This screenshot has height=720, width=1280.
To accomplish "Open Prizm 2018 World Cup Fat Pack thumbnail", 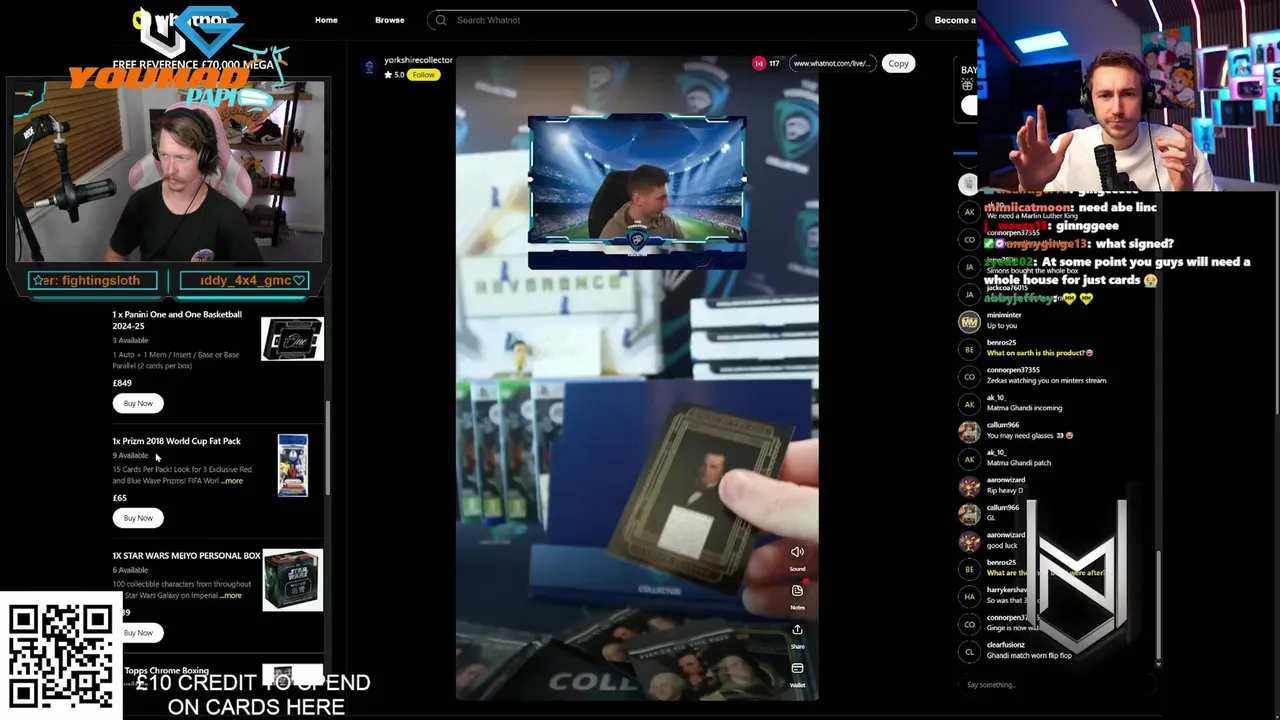I will pyautogui.click(x=293, y=465).
